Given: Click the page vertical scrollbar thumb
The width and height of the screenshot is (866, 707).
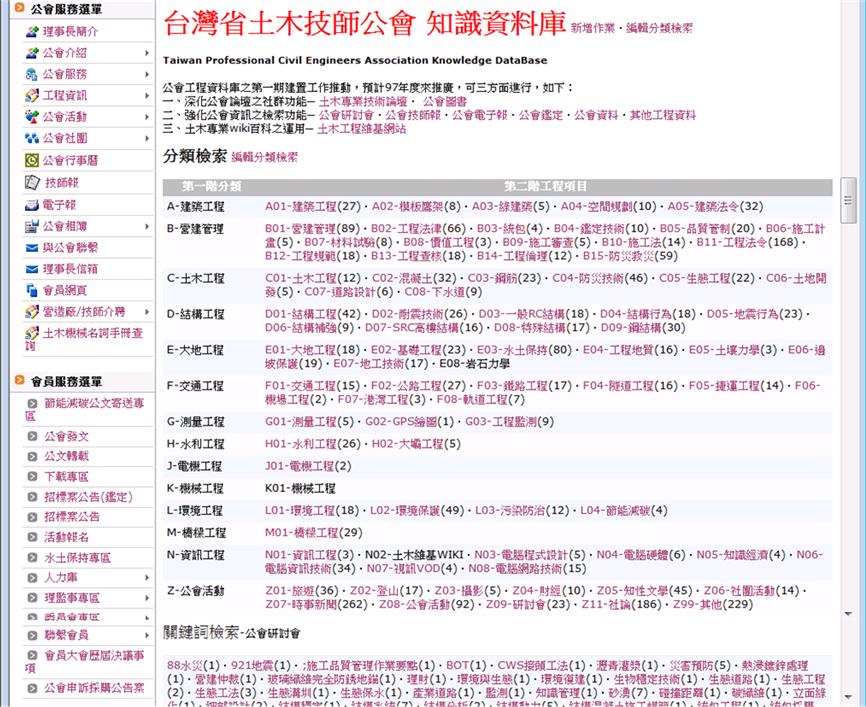Looking at the screenshot, I should click(848, 200).
